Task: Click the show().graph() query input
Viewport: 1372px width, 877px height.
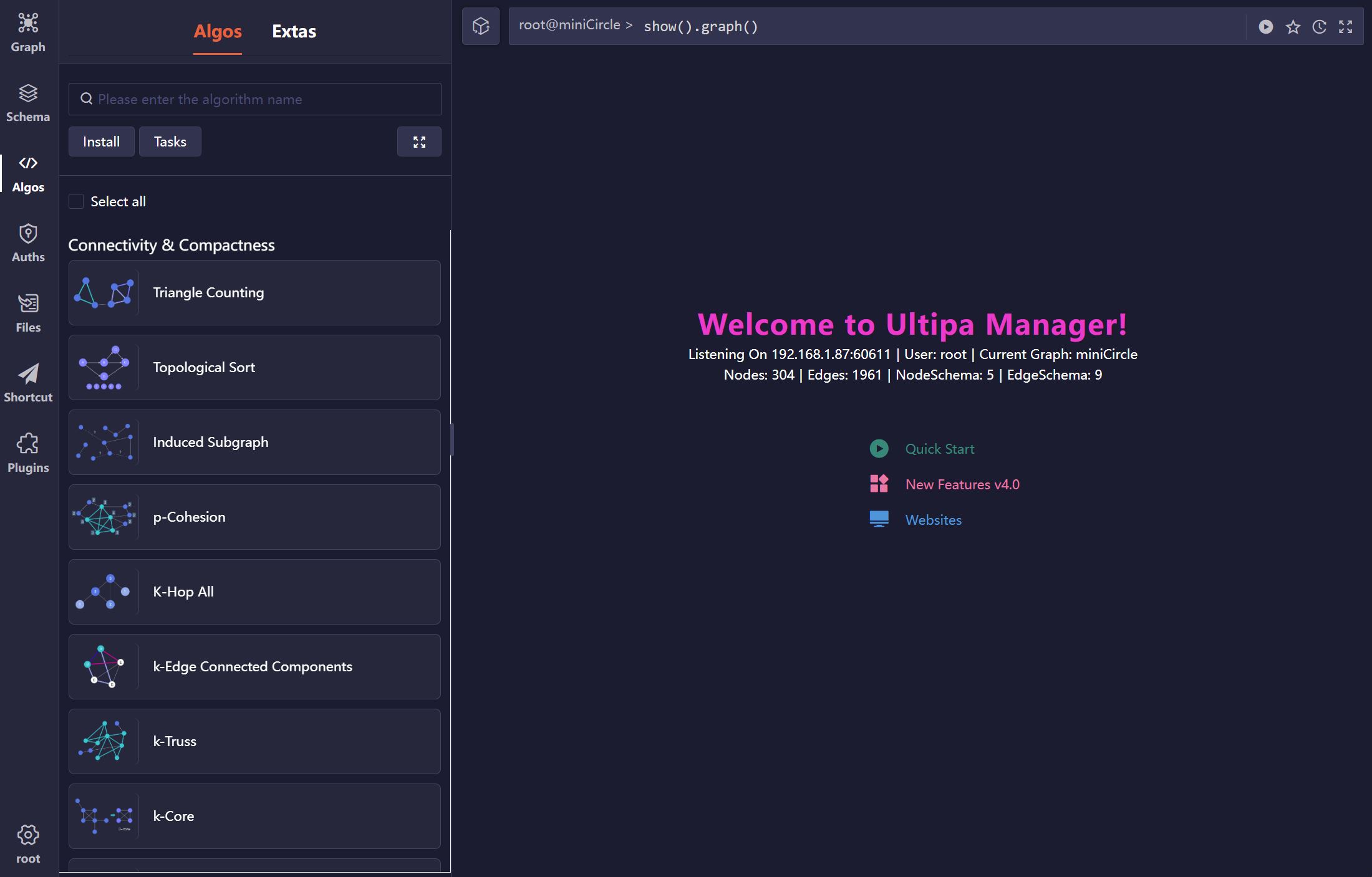Action: [701, 27]
